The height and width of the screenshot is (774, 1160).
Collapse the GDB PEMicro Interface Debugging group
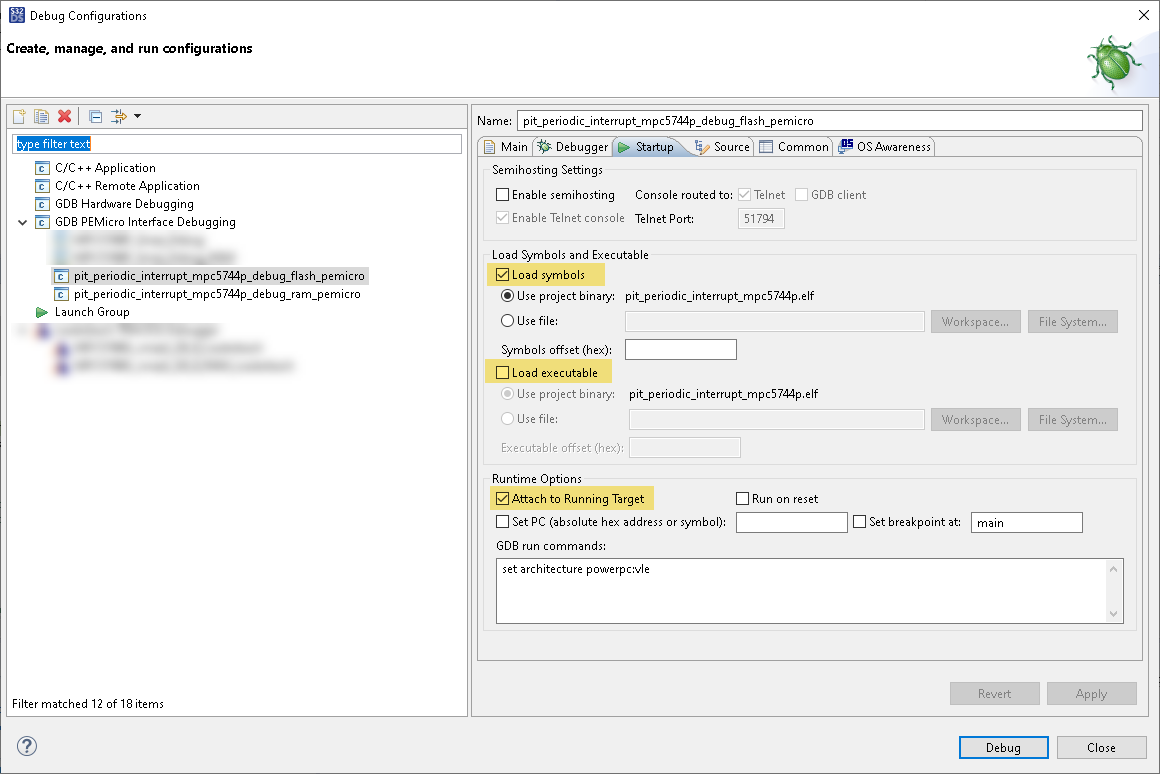[x=22, y=221]
